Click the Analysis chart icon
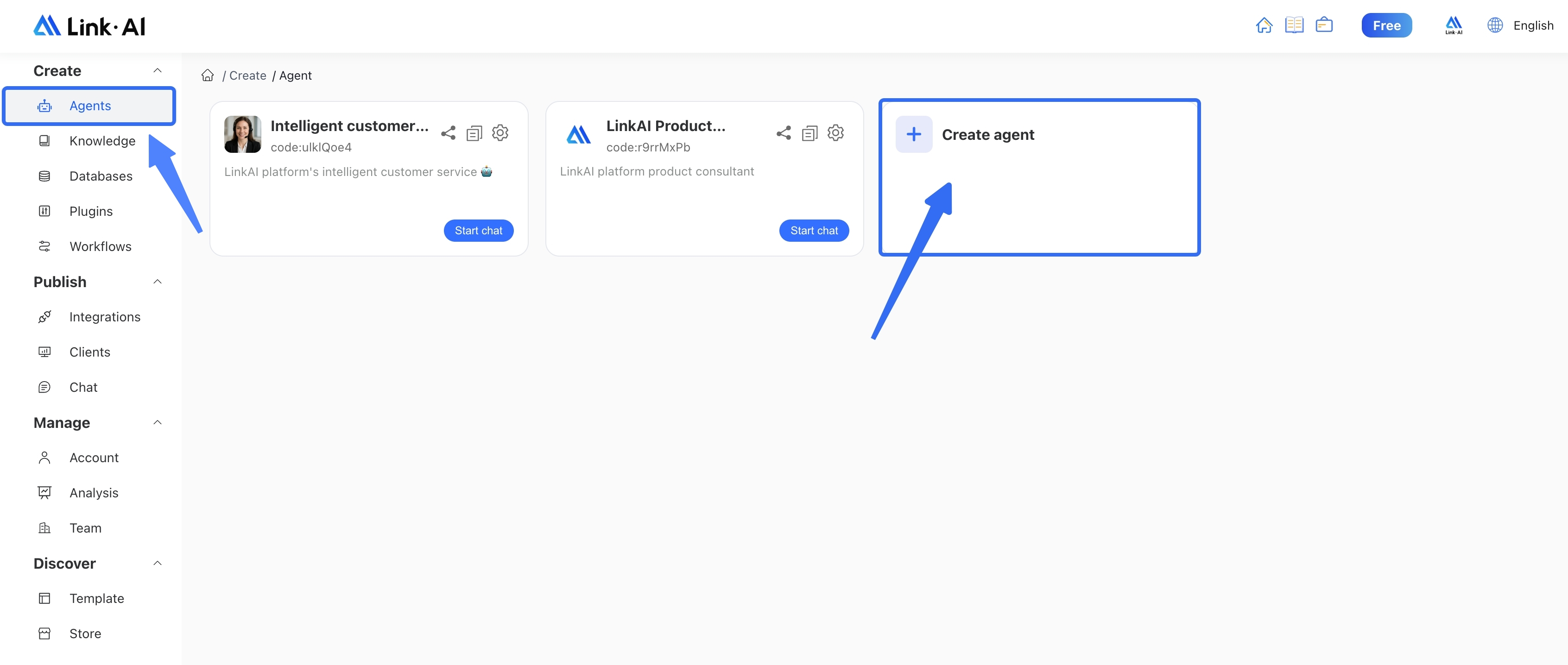The height and width of the screenshot is (665, 1568). (x=44, y=493)
